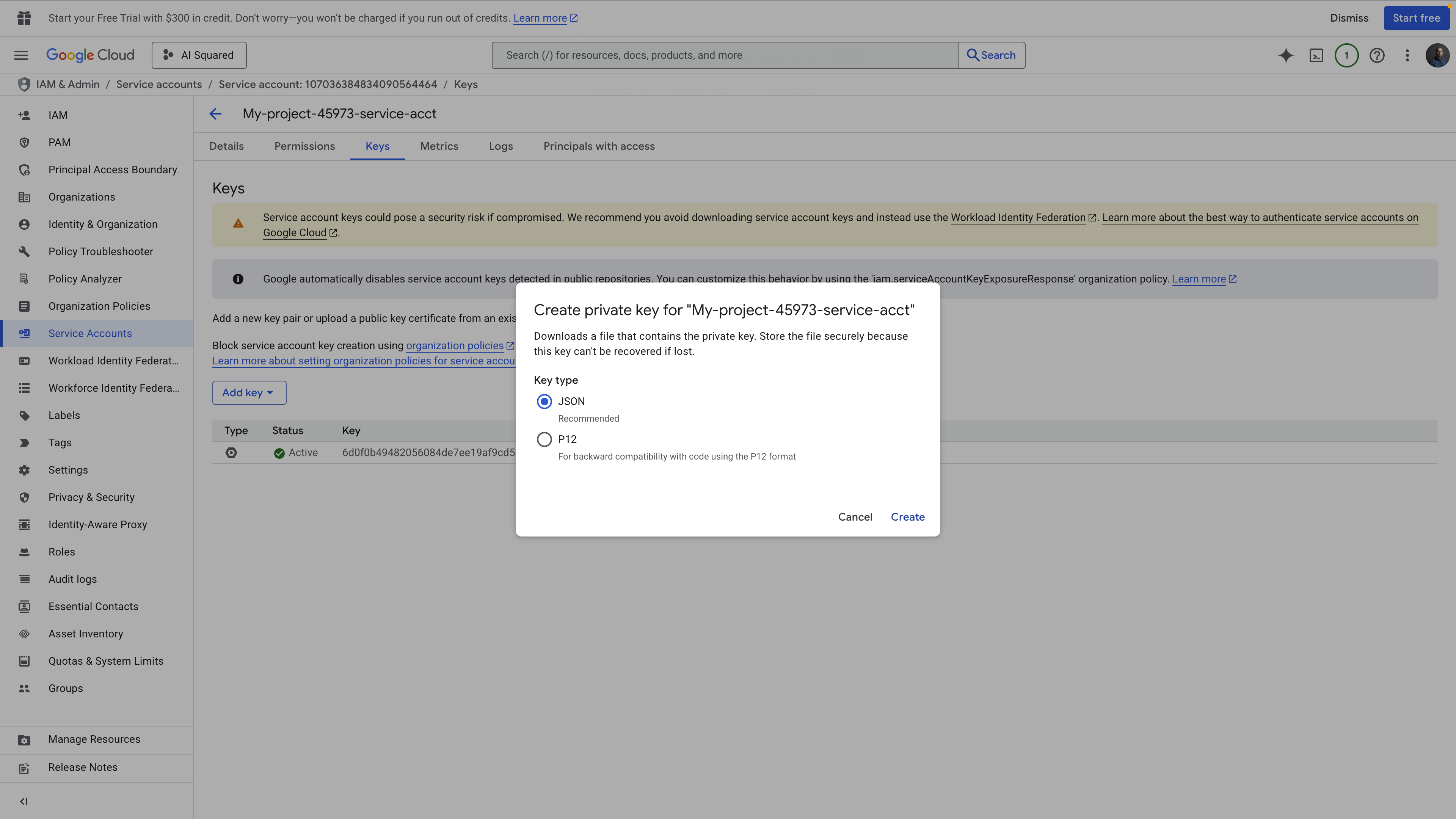Click the Audit logs list icon
Image resolution: width=1456 pixels, height=819 pixels.
point(24,579)
